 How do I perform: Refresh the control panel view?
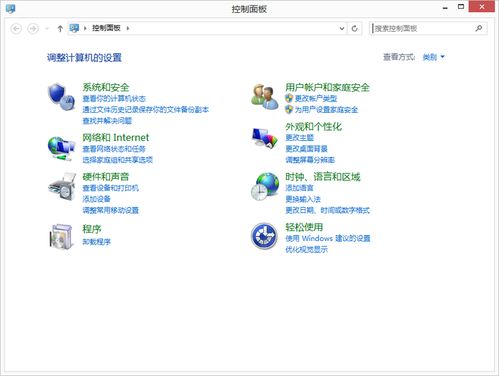pyautogui.click(x=355, y=29)
